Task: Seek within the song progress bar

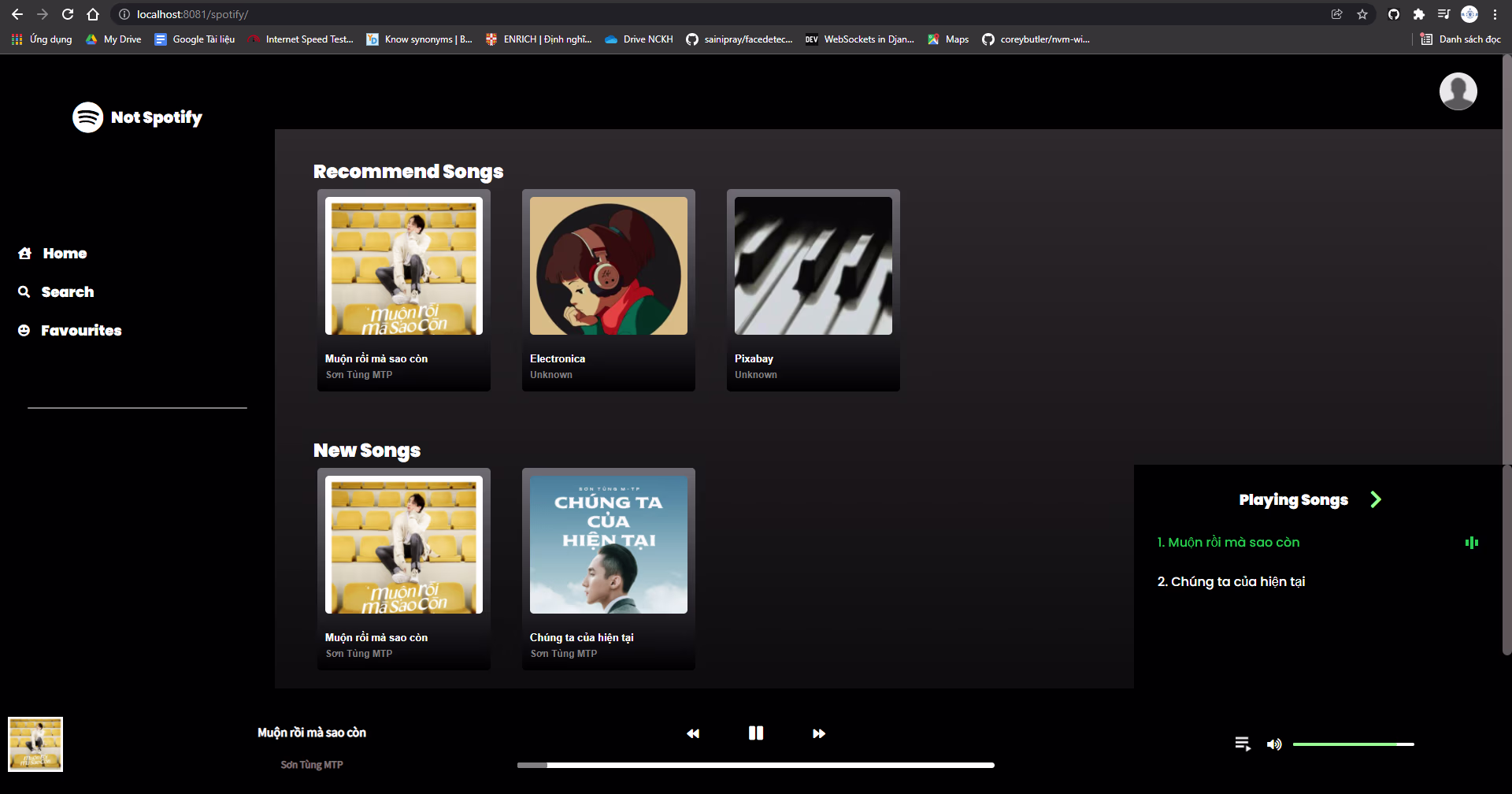Action: click(756, 765)
